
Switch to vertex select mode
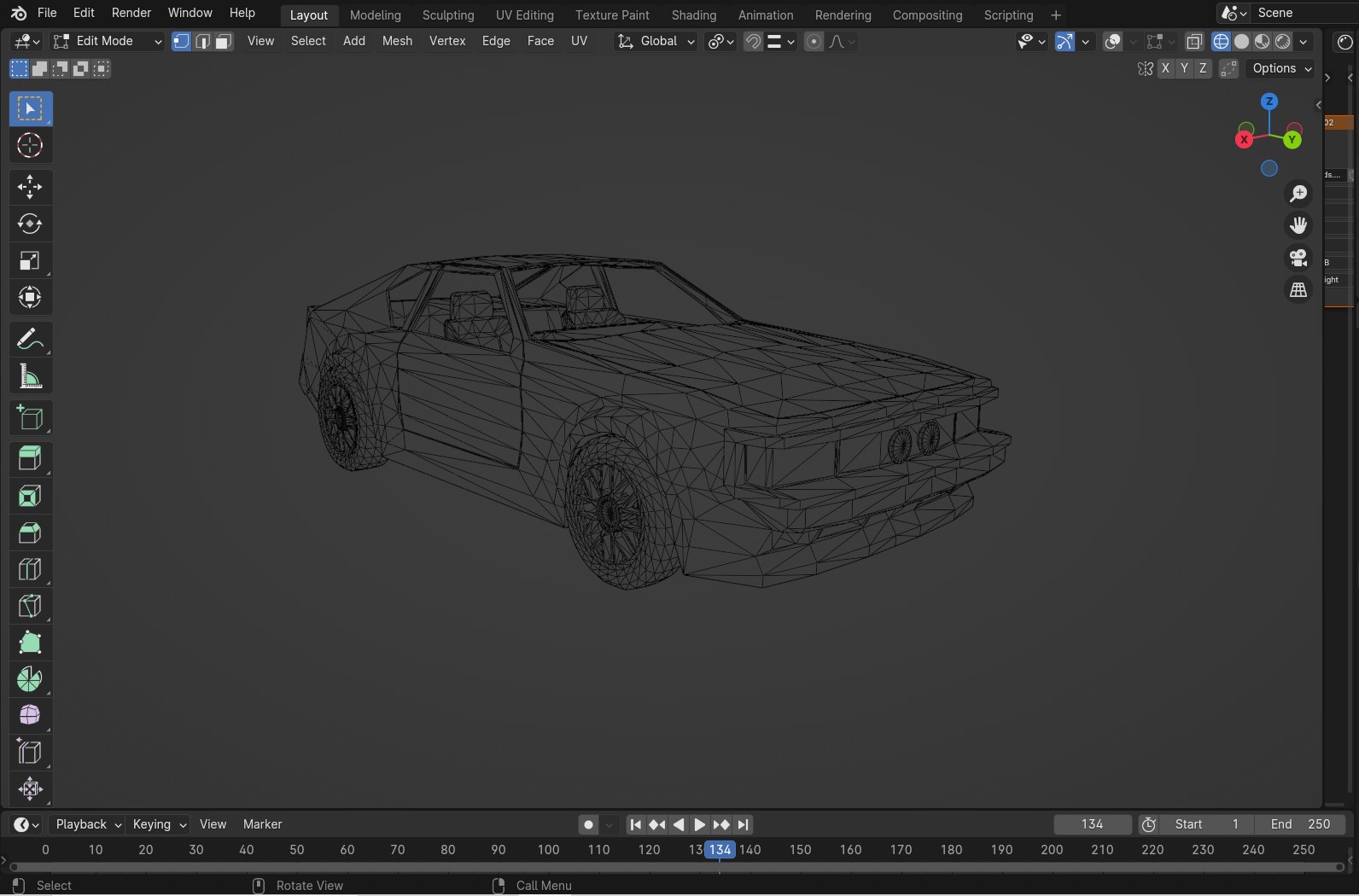pyautogui.click(x=181, y=42)
